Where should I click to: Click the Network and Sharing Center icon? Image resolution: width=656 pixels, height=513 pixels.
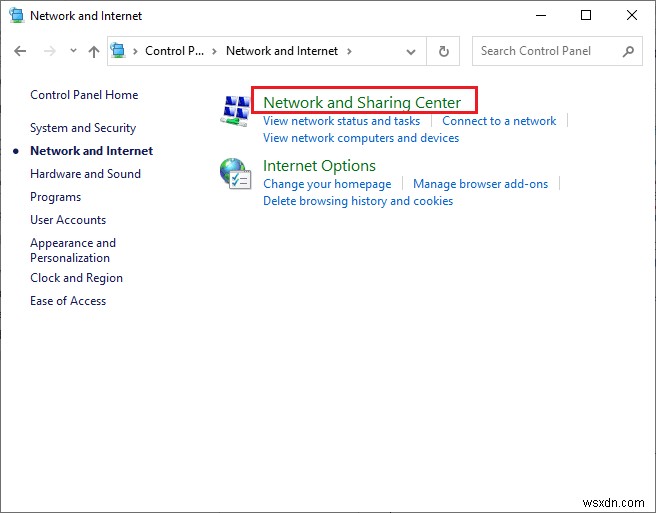point(236,111)
